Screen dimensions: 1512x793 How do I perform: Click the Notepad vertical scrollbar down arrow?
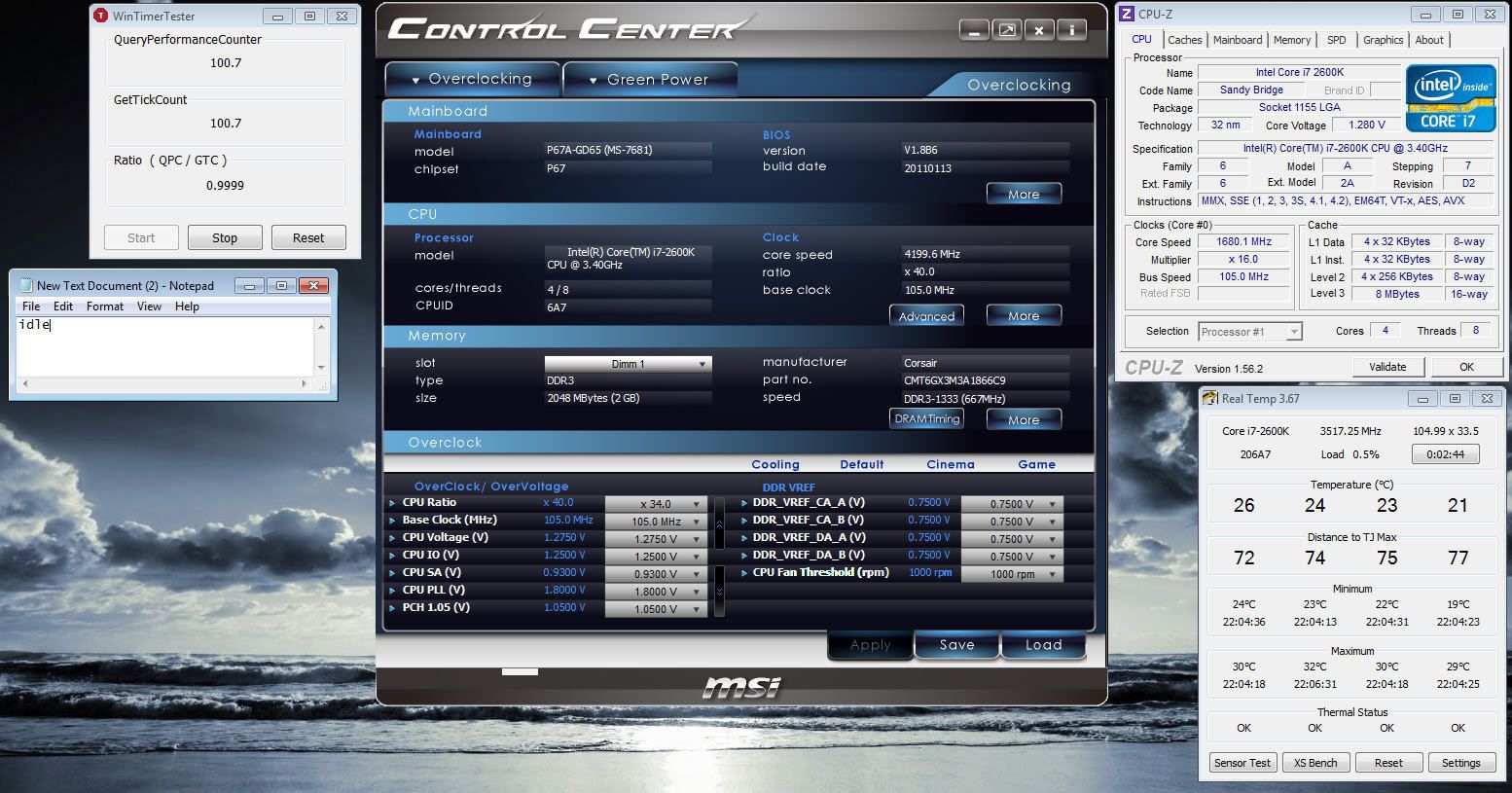click(x=321, y=368)
